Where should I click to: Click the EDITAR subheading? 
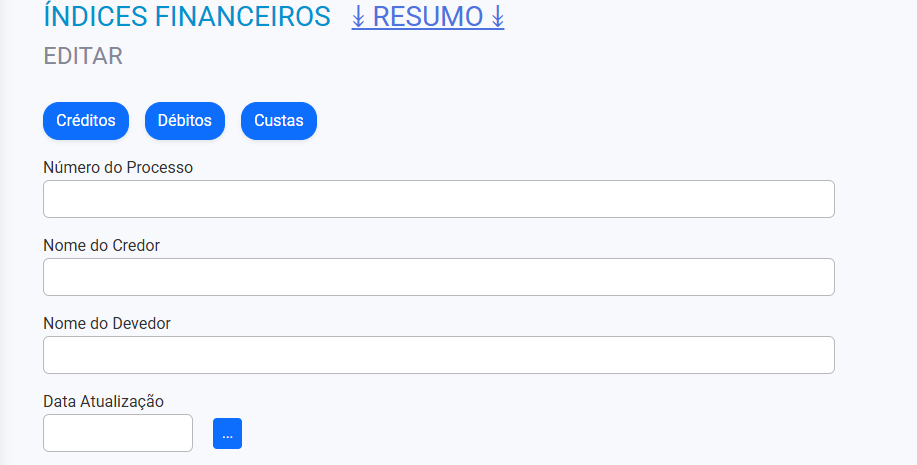click(x=83, y=56)
